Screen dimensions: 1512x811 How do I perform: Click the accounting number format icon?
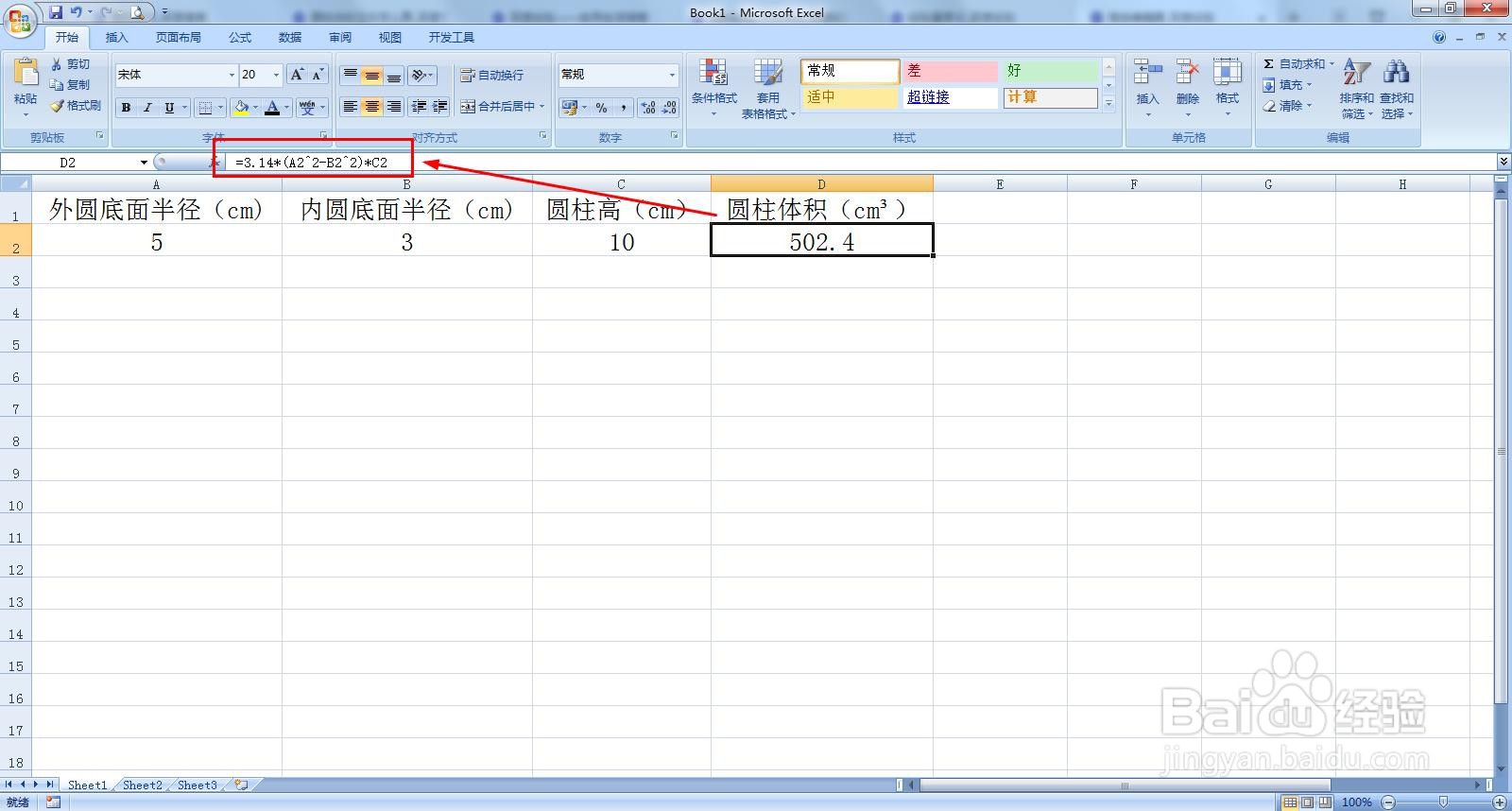point(569,108)
